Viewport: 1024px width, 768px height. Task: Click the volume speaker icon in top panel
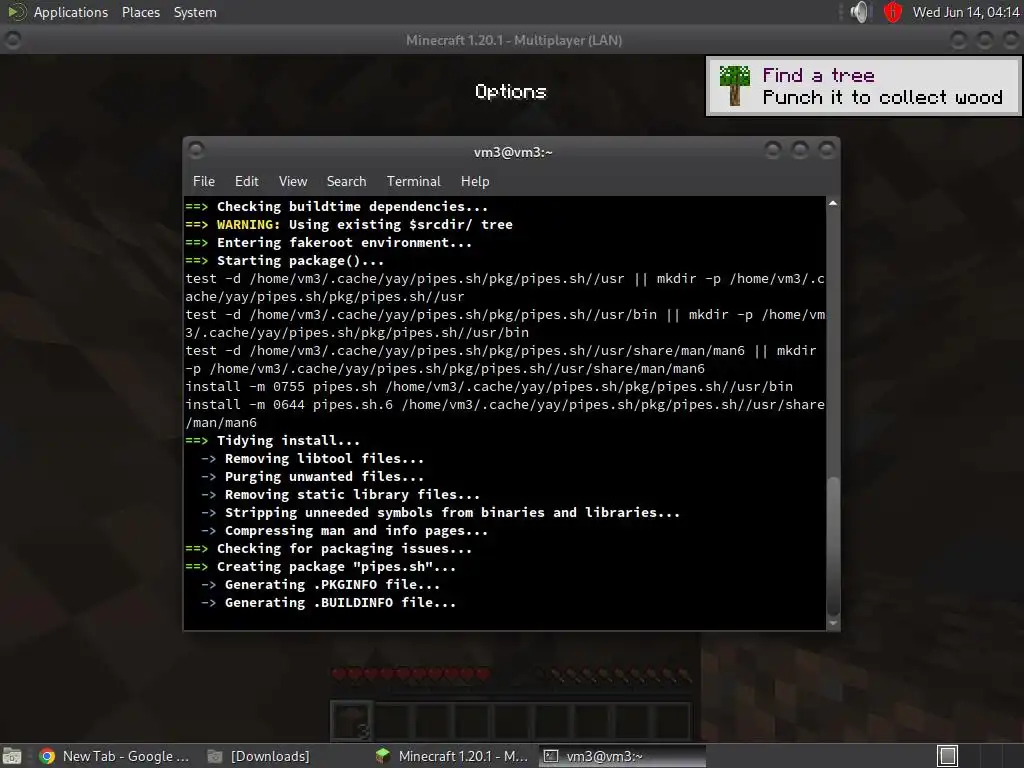860,12
